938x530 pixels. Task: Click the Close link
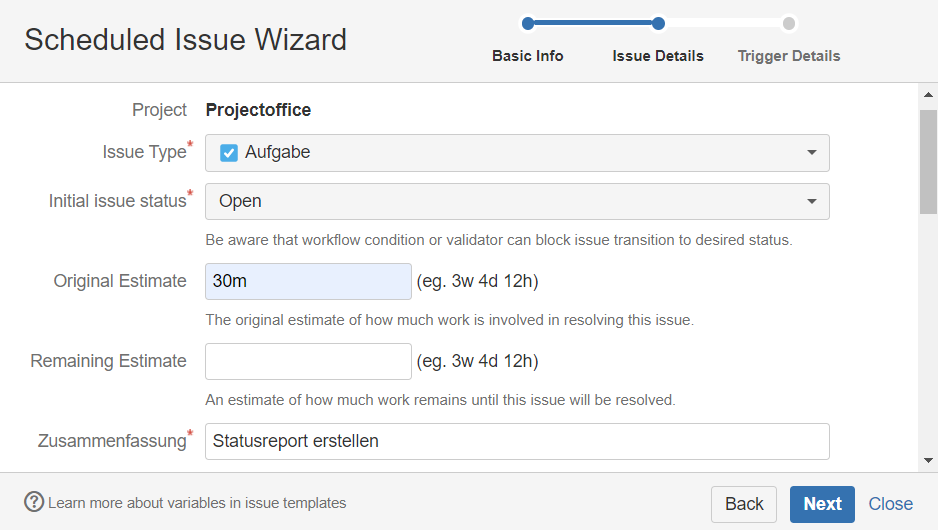[x=891, y=504]
